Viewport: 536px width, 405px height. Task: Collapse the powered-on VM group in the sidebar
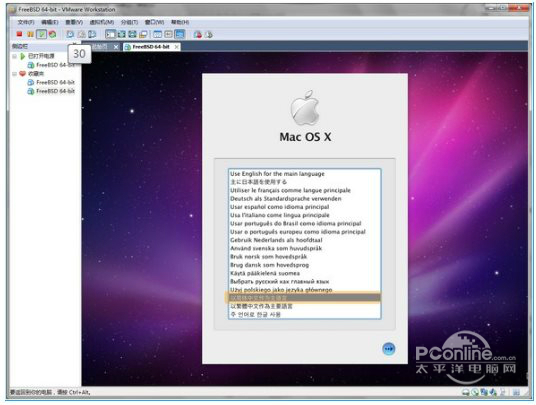pos(14,56)
